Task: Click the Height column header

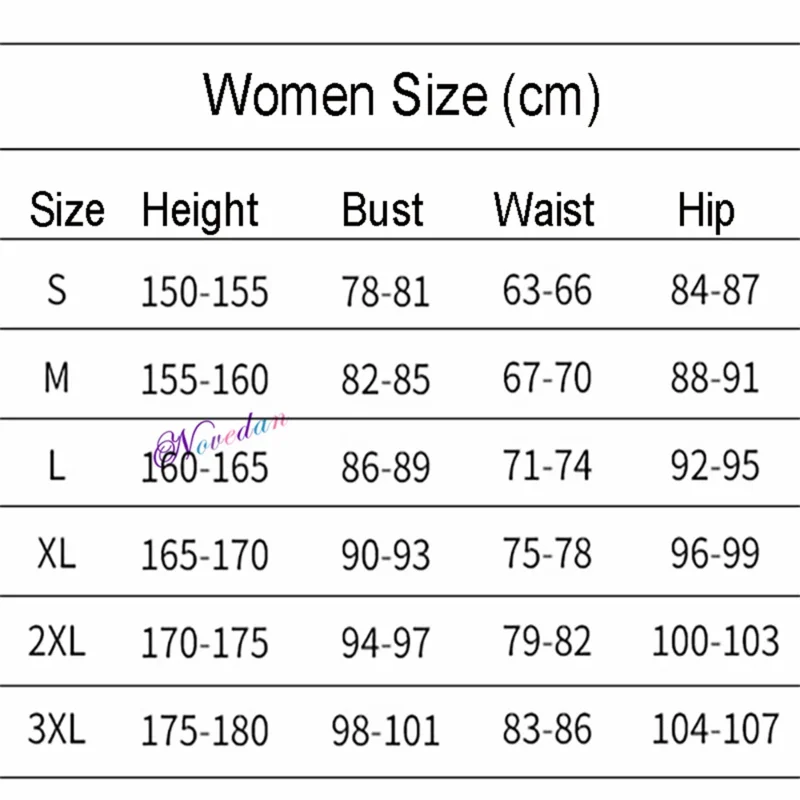Action: 200,211
